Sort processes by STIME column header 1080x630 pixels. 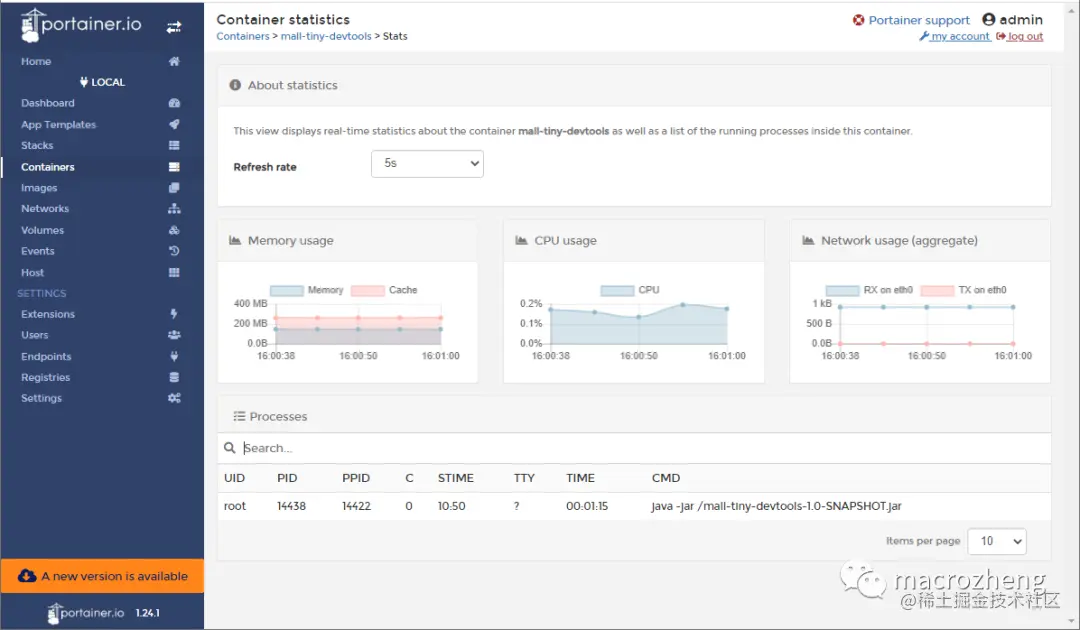point(456,478)
